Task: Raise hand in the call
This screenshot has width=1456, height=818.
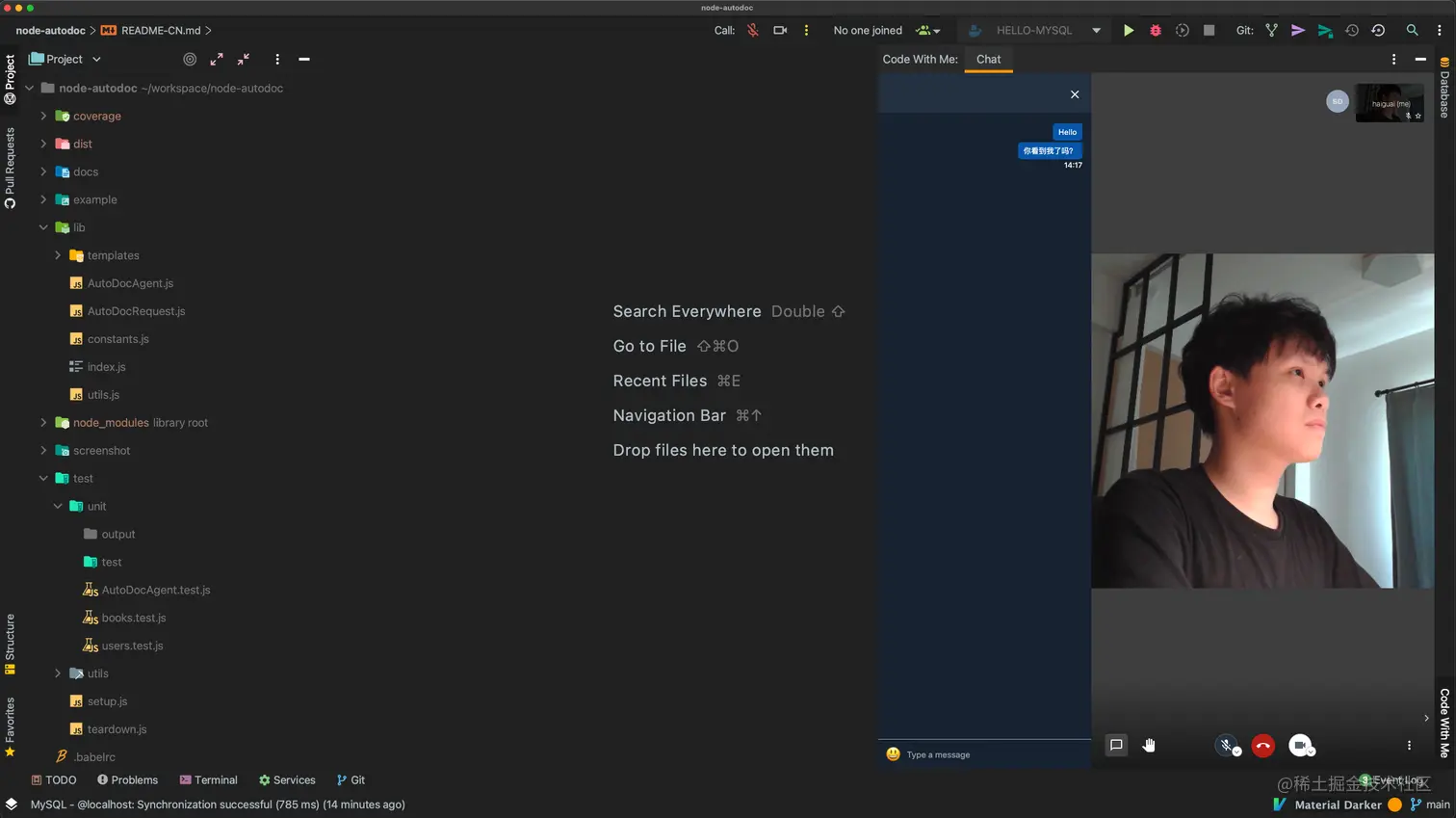Action: 1149,745
